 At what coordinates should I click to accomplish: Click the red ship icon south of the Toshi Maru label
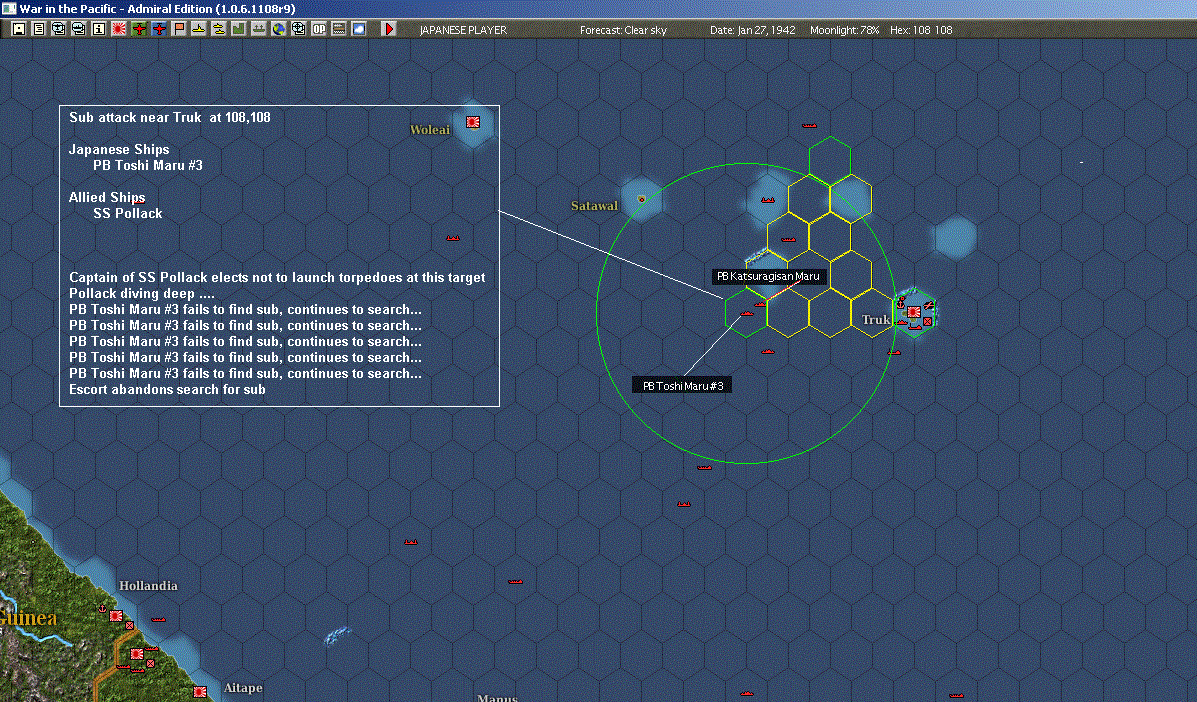704,467
